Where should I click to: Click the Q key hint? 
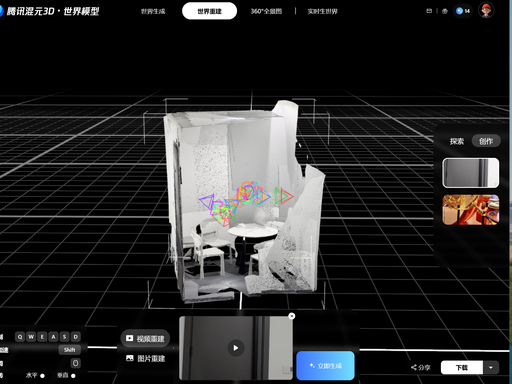[x=20, y=337]
